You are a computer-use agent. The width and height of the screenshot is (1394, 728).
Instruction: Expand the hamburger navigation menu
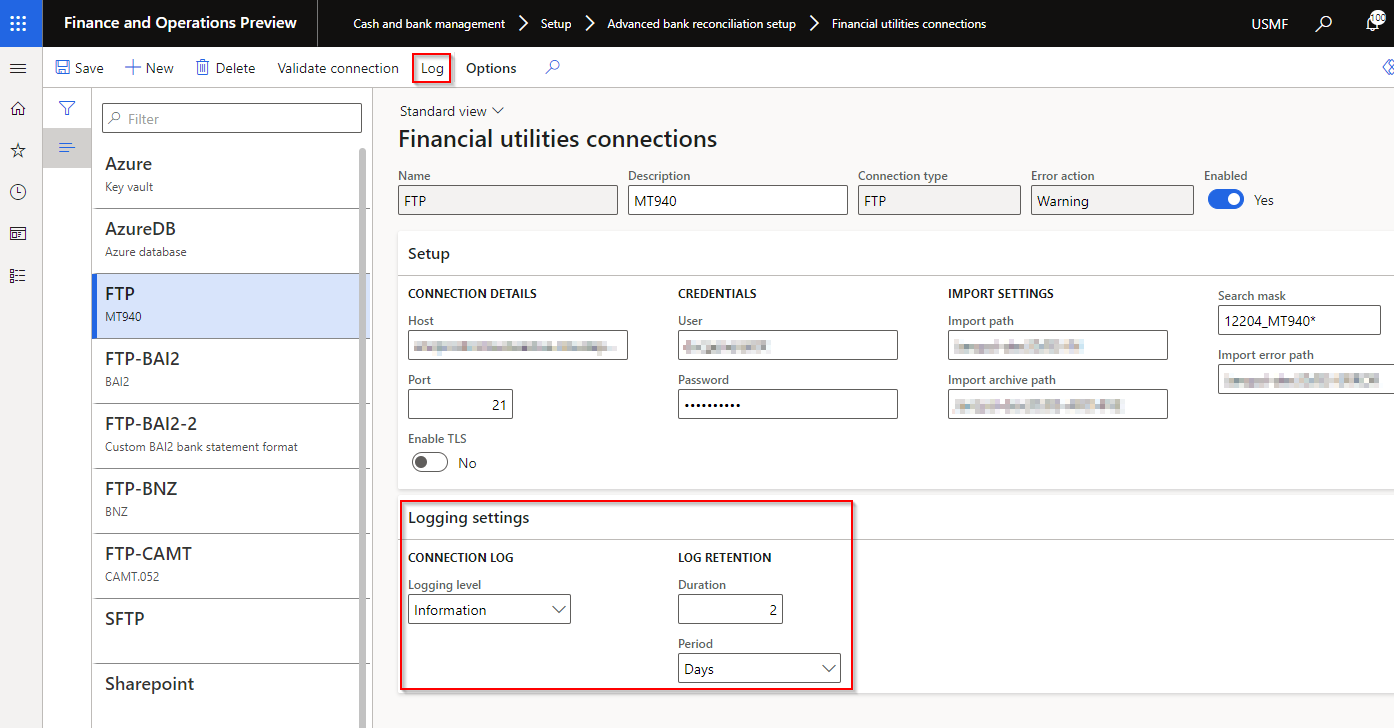tap(18, 68)
